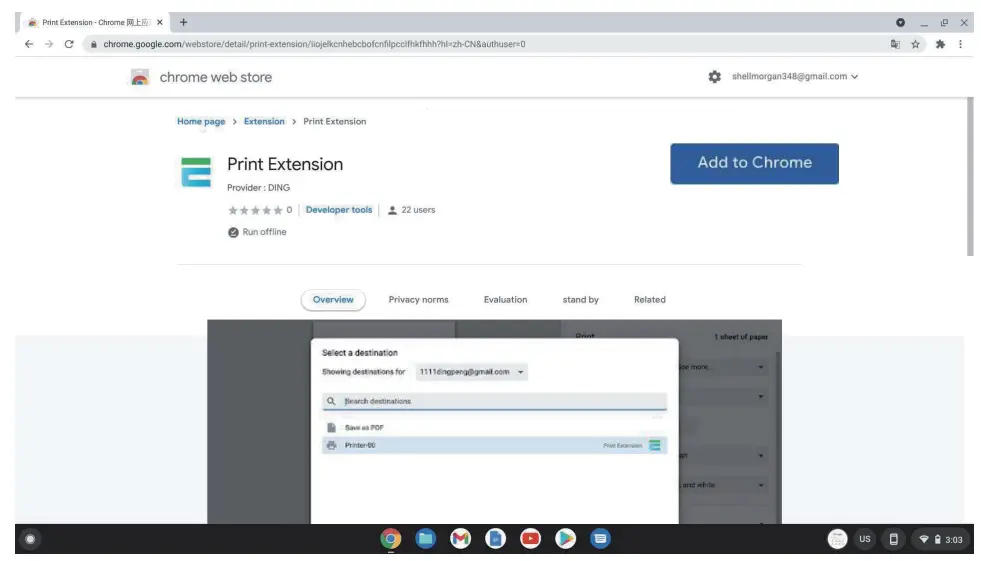Click the lock icon in address bar
The width and height of the screenshot is (981, 561).
pos(93,44)
